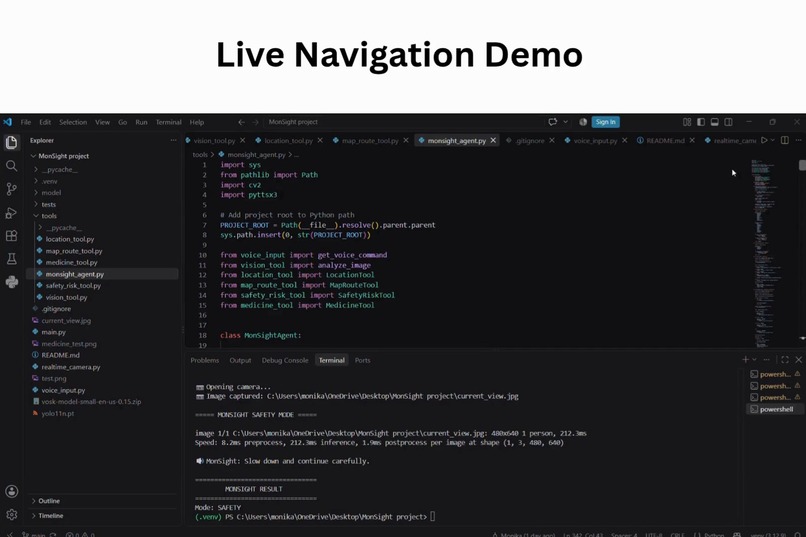The image size is (806, 537).
Task: Toggle the bottom Panel visibility
Action: coord(715,122)
